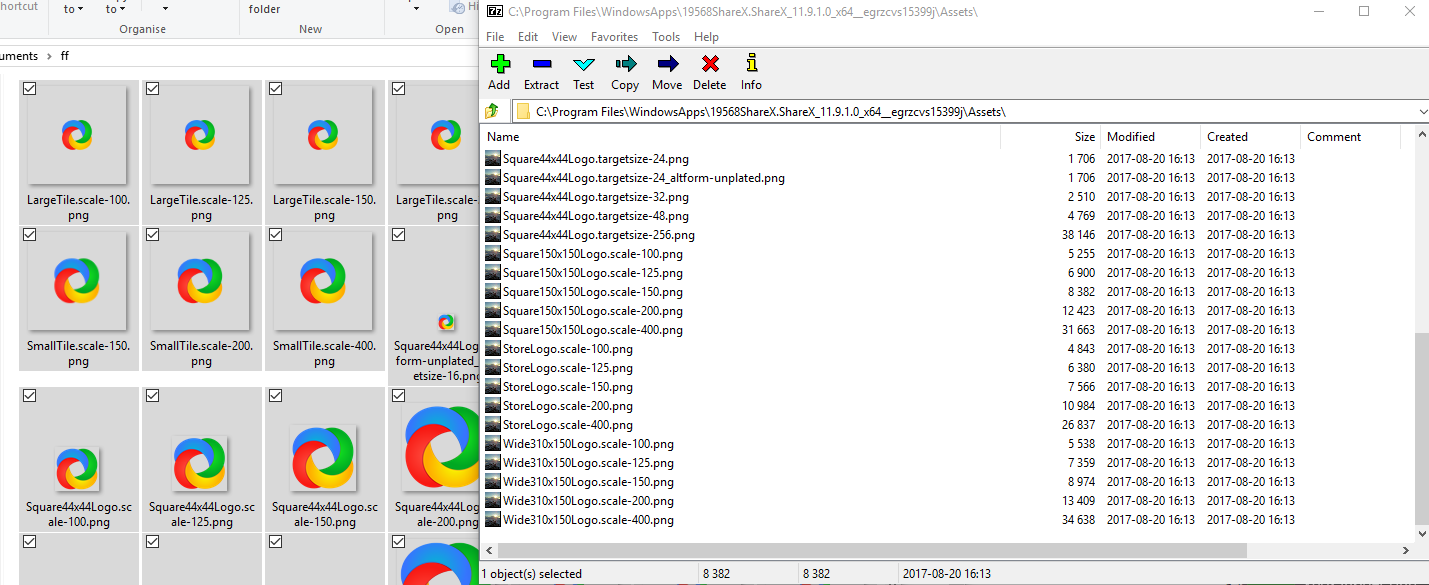Select Square44x44Logo.targetsize-24_altform-unplated.png file name

tap(644, 177)
